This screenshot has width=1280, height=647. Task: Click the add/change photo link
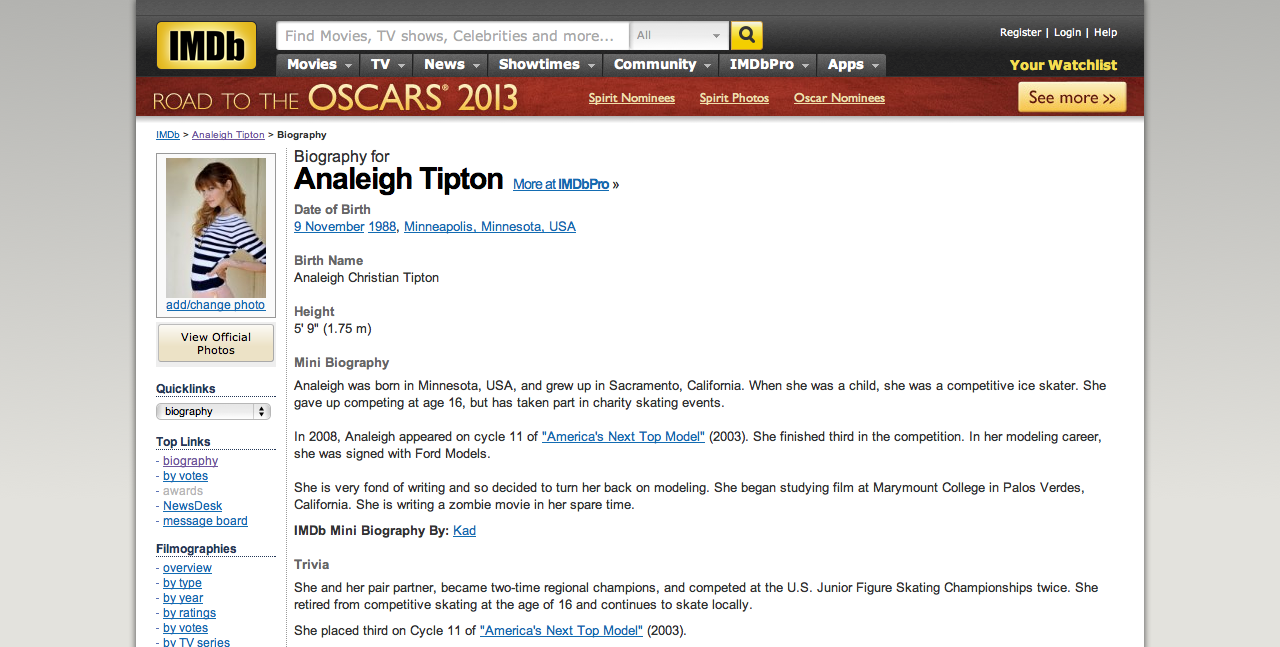(x=216, y=305)
